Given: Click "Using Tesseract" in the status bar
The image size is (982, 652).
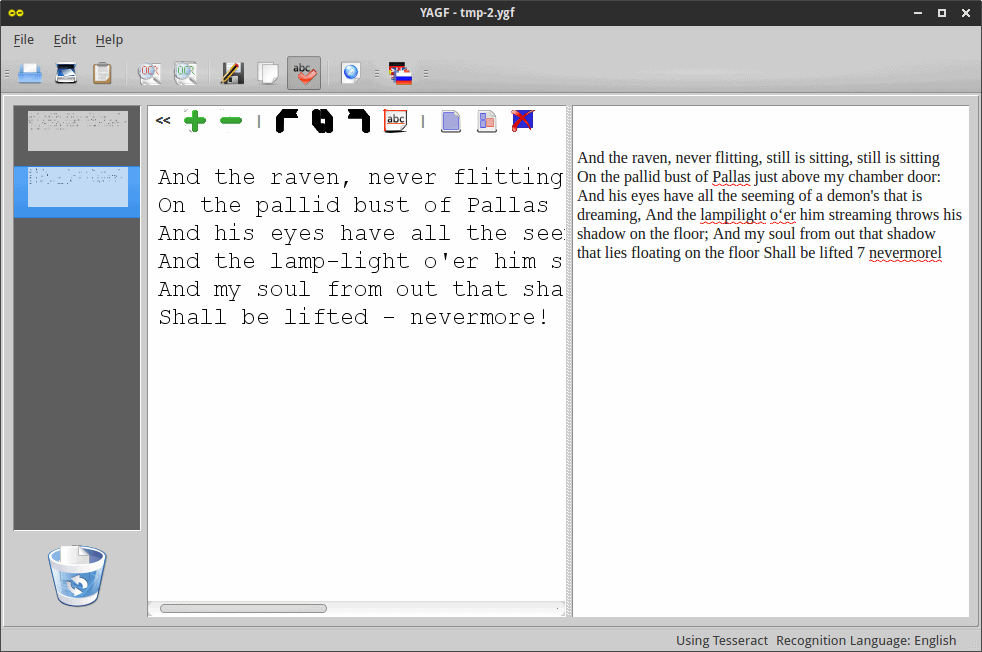Looking at the screenshot, I should tap(721, 640).
